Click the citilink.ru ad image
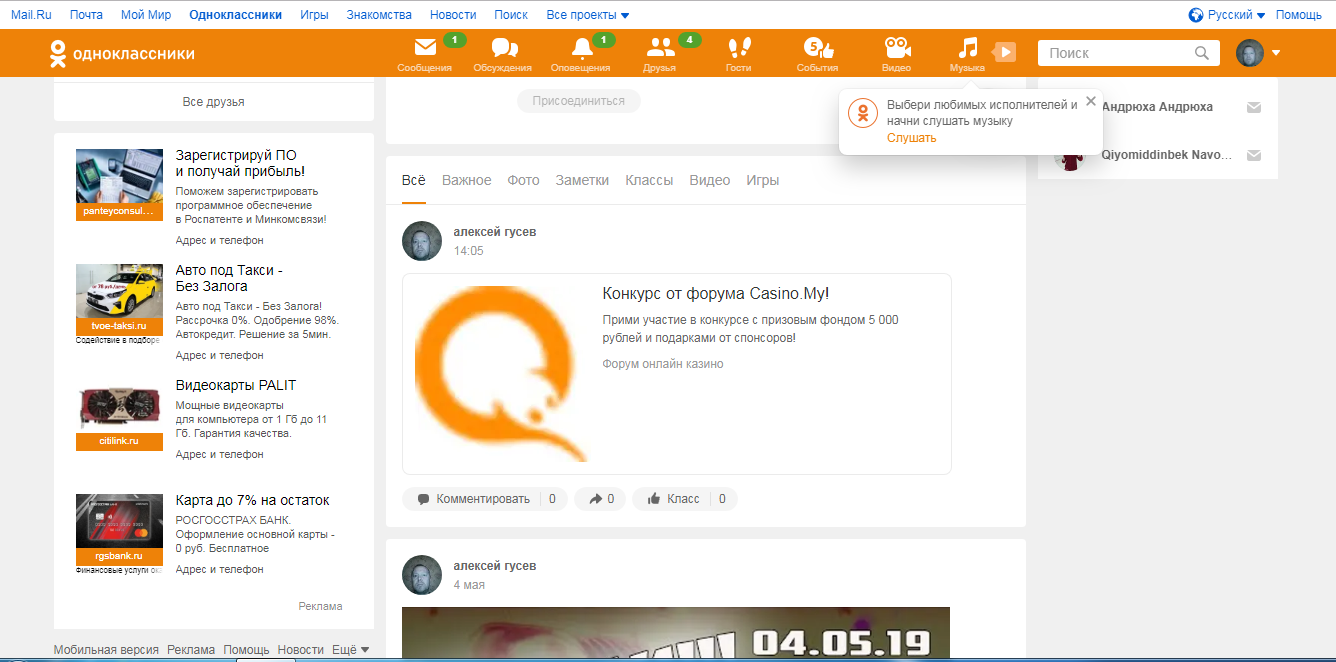Viewport: 1336px width, 662px height. tap(119, 414)
